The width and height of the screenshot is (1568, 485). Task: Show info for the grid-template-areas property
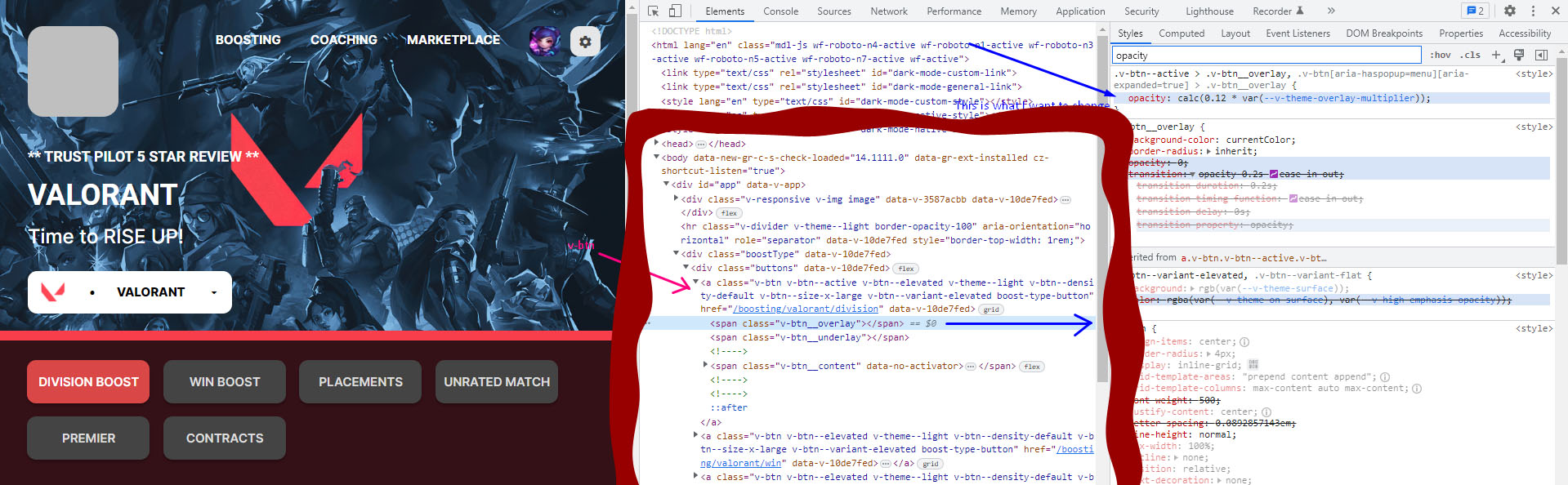coord(1385,377)
